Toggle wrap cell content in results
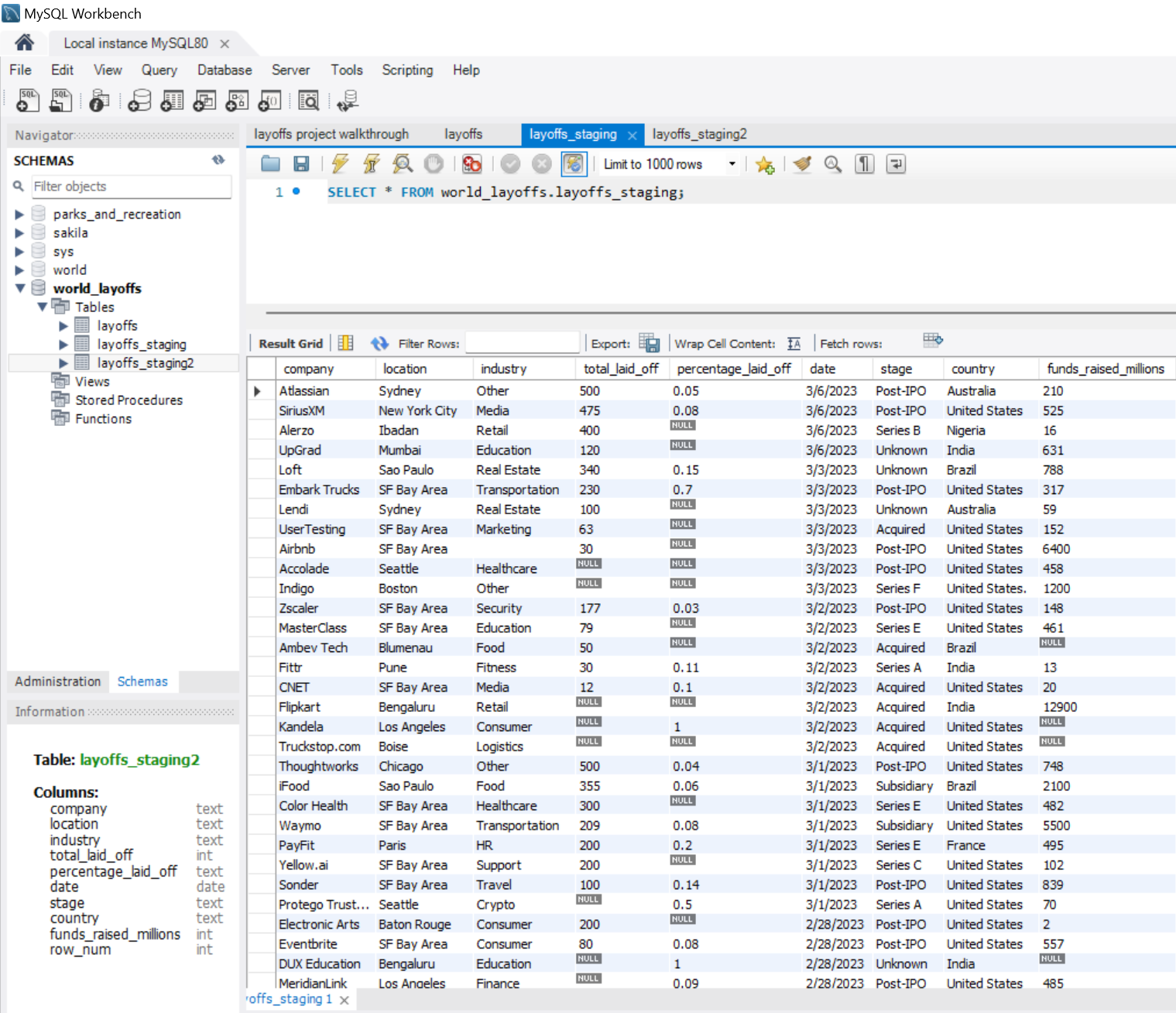Screen dimensions: 1176x1013 (x=794, y=343)
